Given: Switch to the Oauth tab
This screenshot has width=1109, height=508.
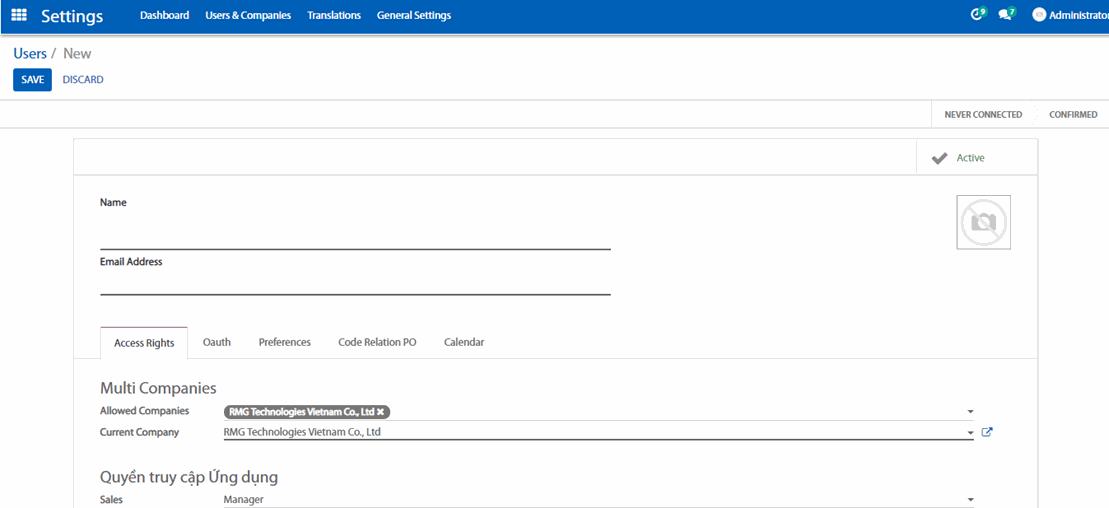Looking at the screenshot, I should (217, 342).
